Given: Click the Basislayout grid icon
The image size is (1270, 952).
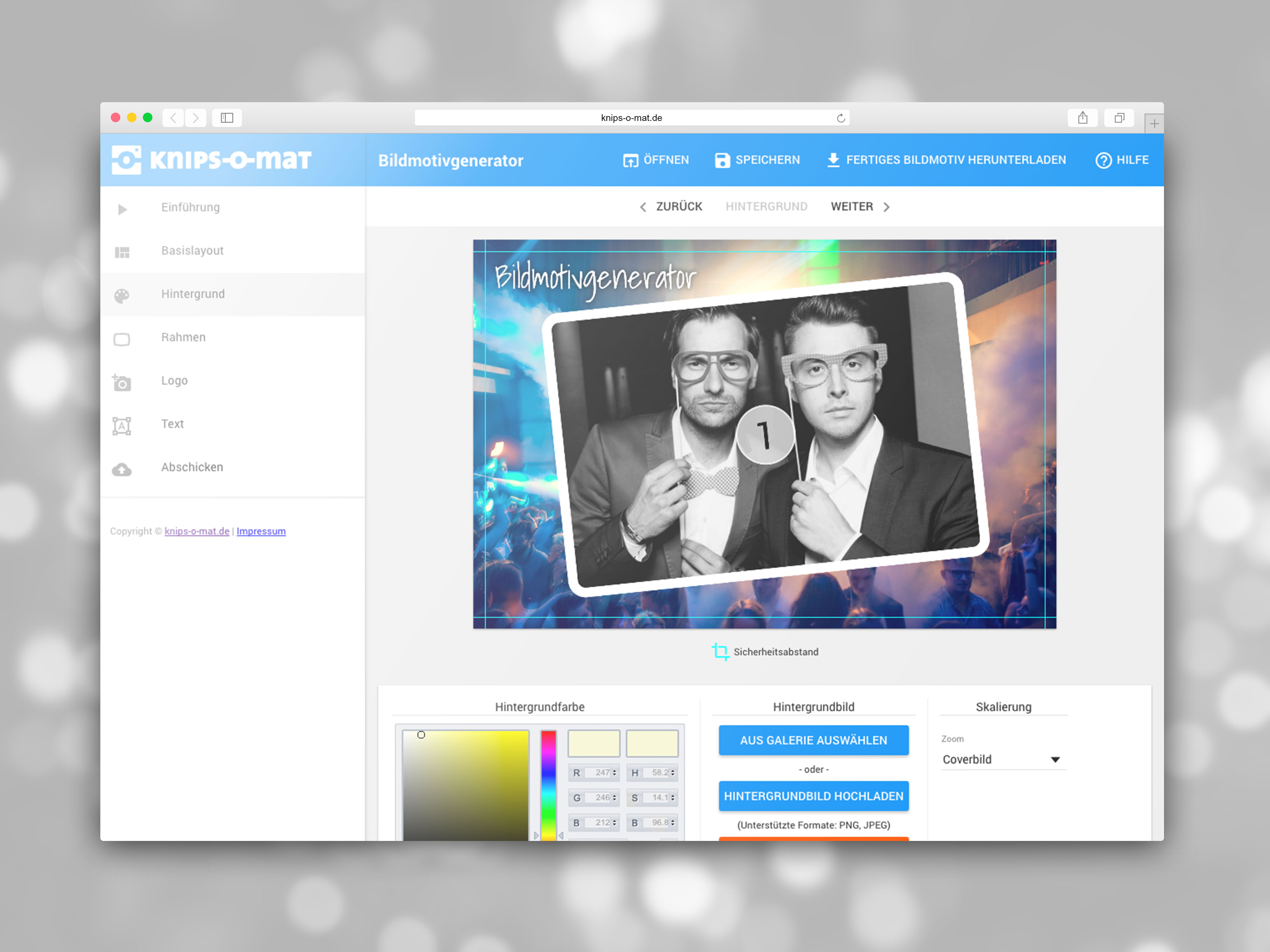Looking at the screenshot, I should coord(122,253).
